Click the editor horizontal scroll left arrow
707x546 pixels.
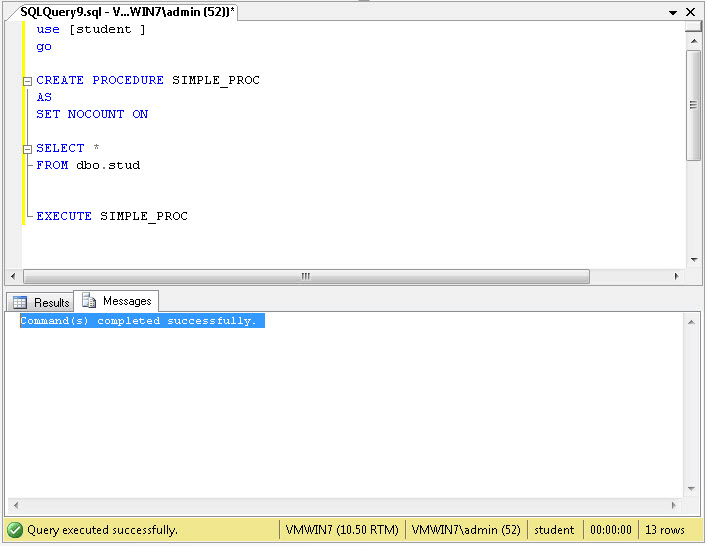[x=13, y=276]
